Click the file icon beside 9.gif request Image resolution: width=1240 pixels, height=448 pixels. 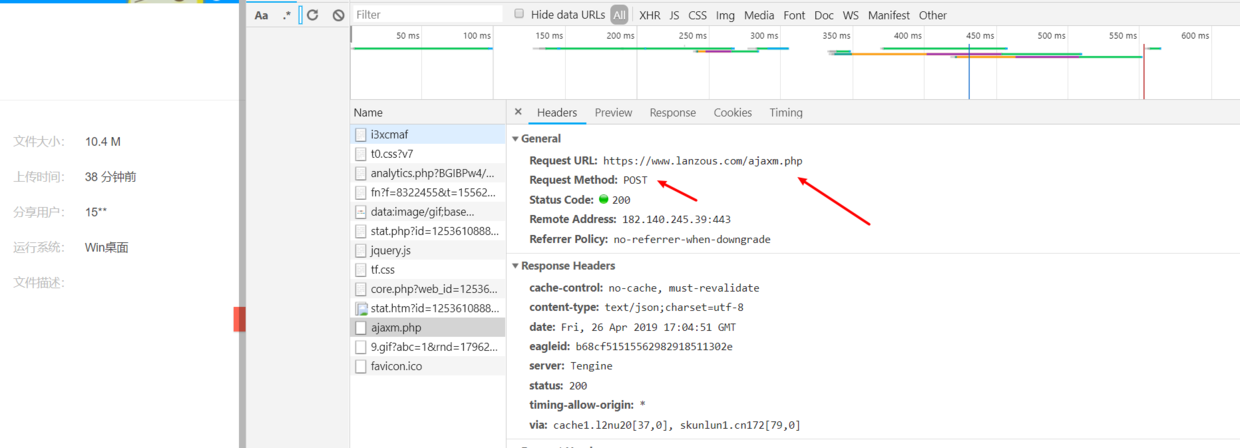361,347
